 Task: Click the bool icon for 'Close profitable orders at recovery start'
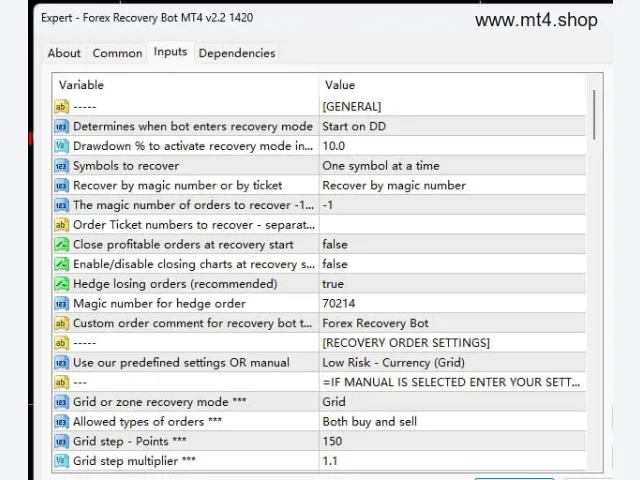point(61,244)
